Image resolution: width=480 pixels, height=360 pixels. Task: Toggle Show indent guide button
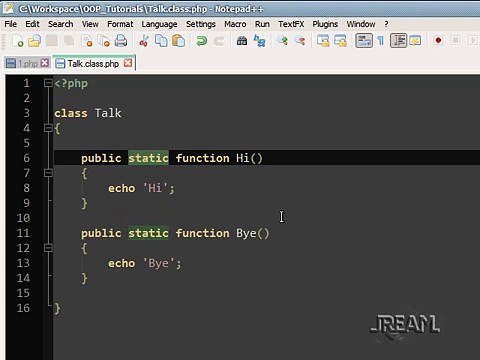coord(398,41)
